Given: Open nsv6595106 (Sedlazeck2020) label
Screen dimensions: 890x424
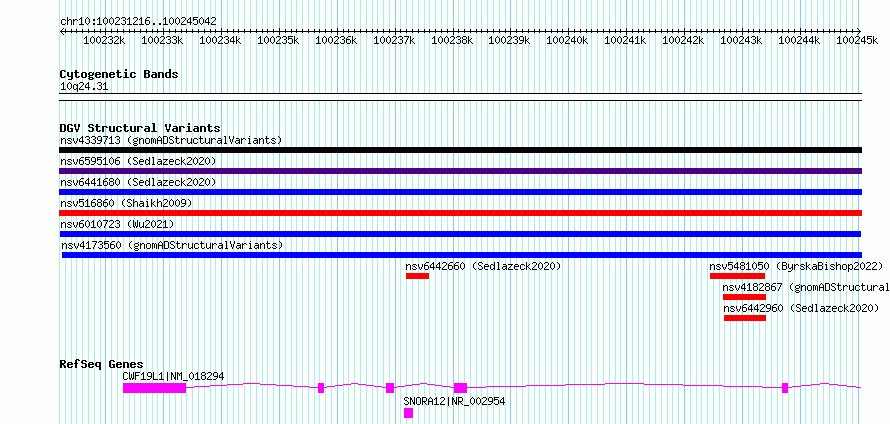Looking at the screenshot, I should 138,161.
